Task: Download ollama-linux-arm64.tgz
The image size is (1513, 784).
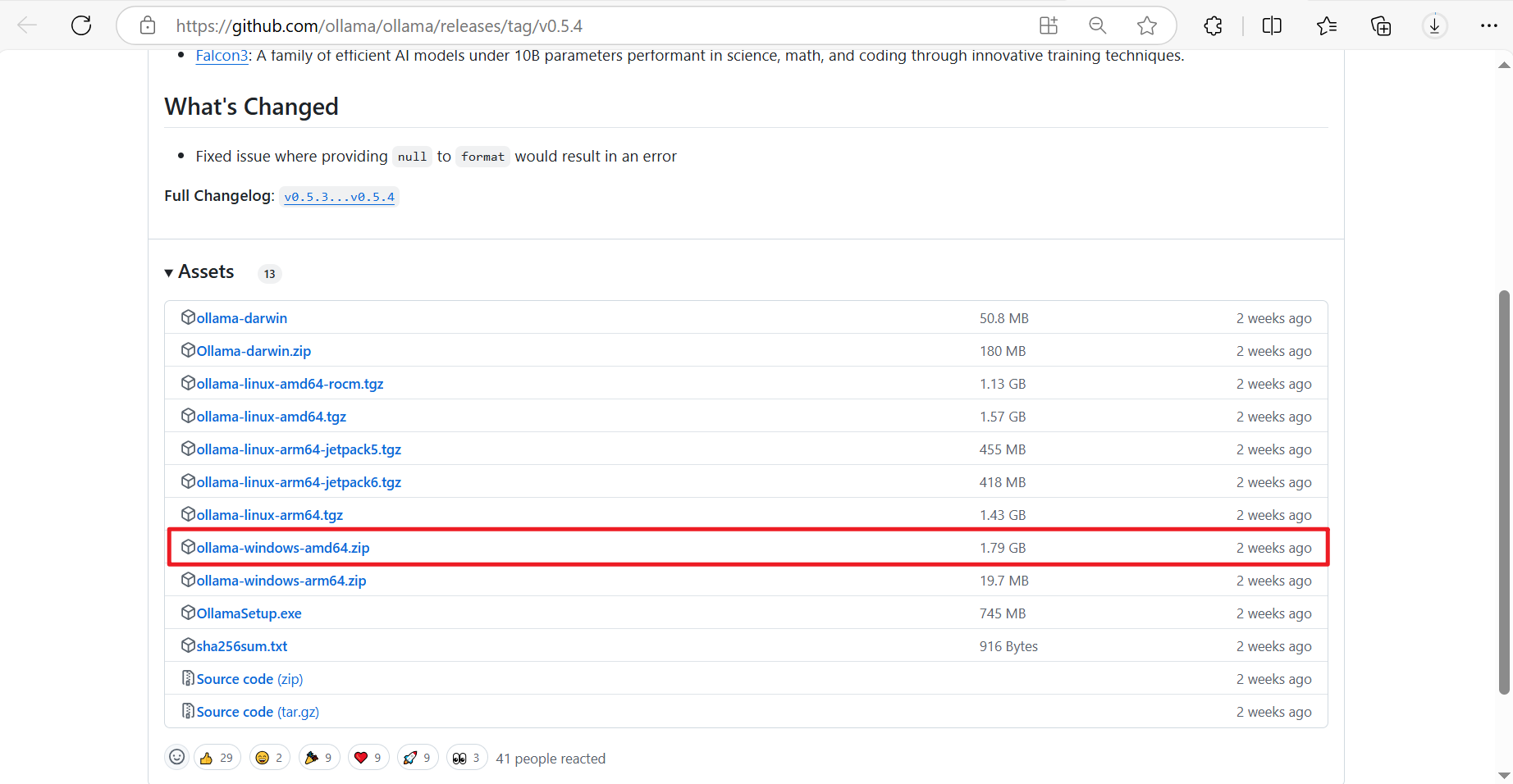Action: [270, 515]
